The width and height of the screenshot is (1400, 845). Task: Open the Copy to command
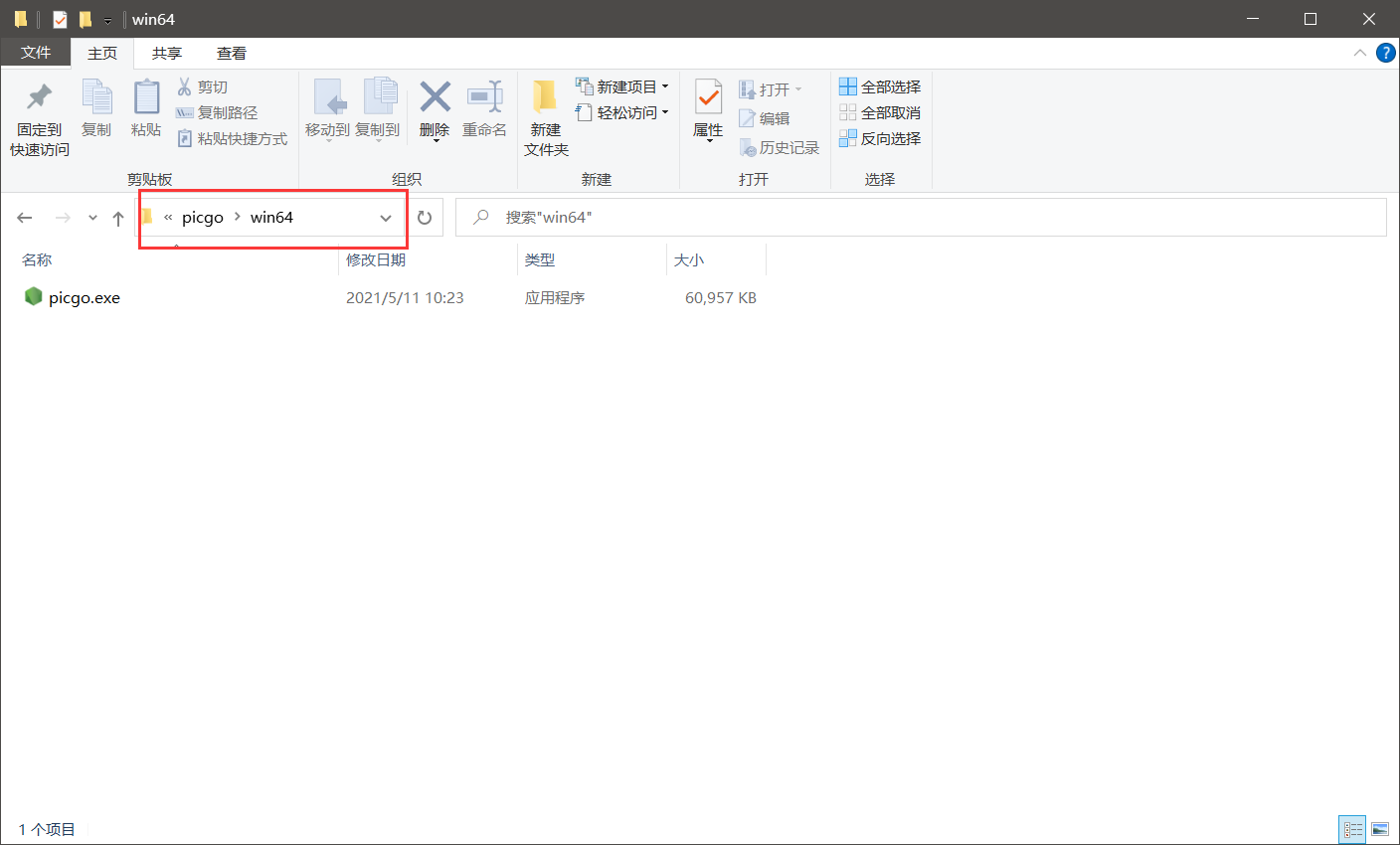coord(378,109)
